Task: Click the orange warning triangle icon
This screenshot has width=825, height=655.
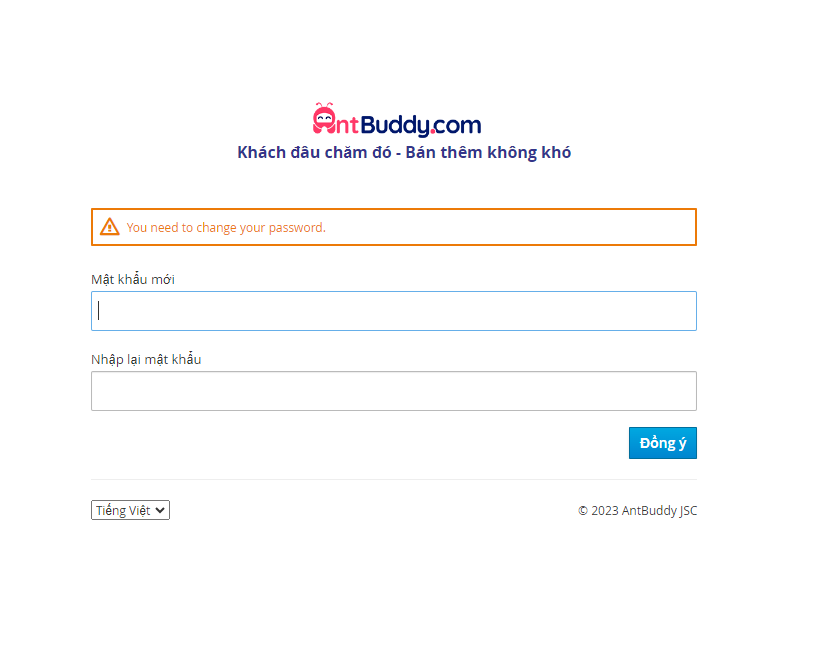Action: (109, 227)
